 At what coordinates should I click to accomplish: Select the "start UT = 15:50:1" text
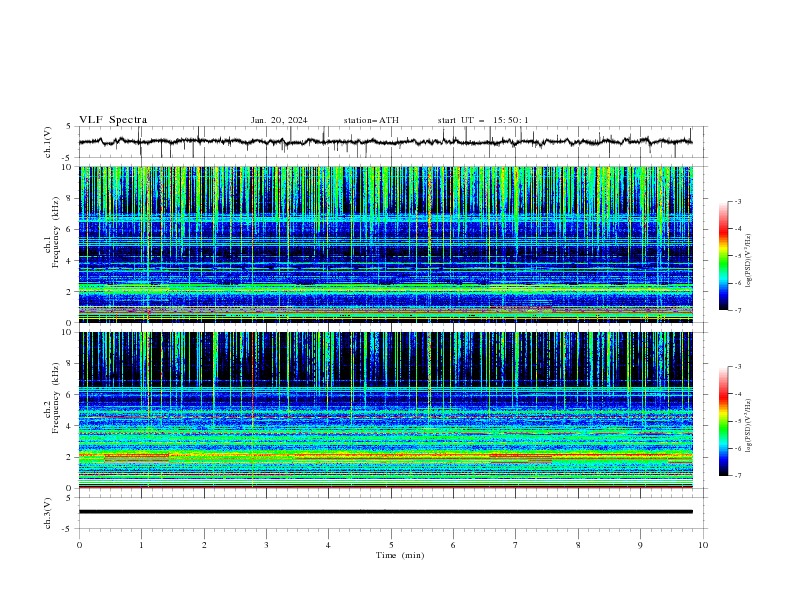483,120
